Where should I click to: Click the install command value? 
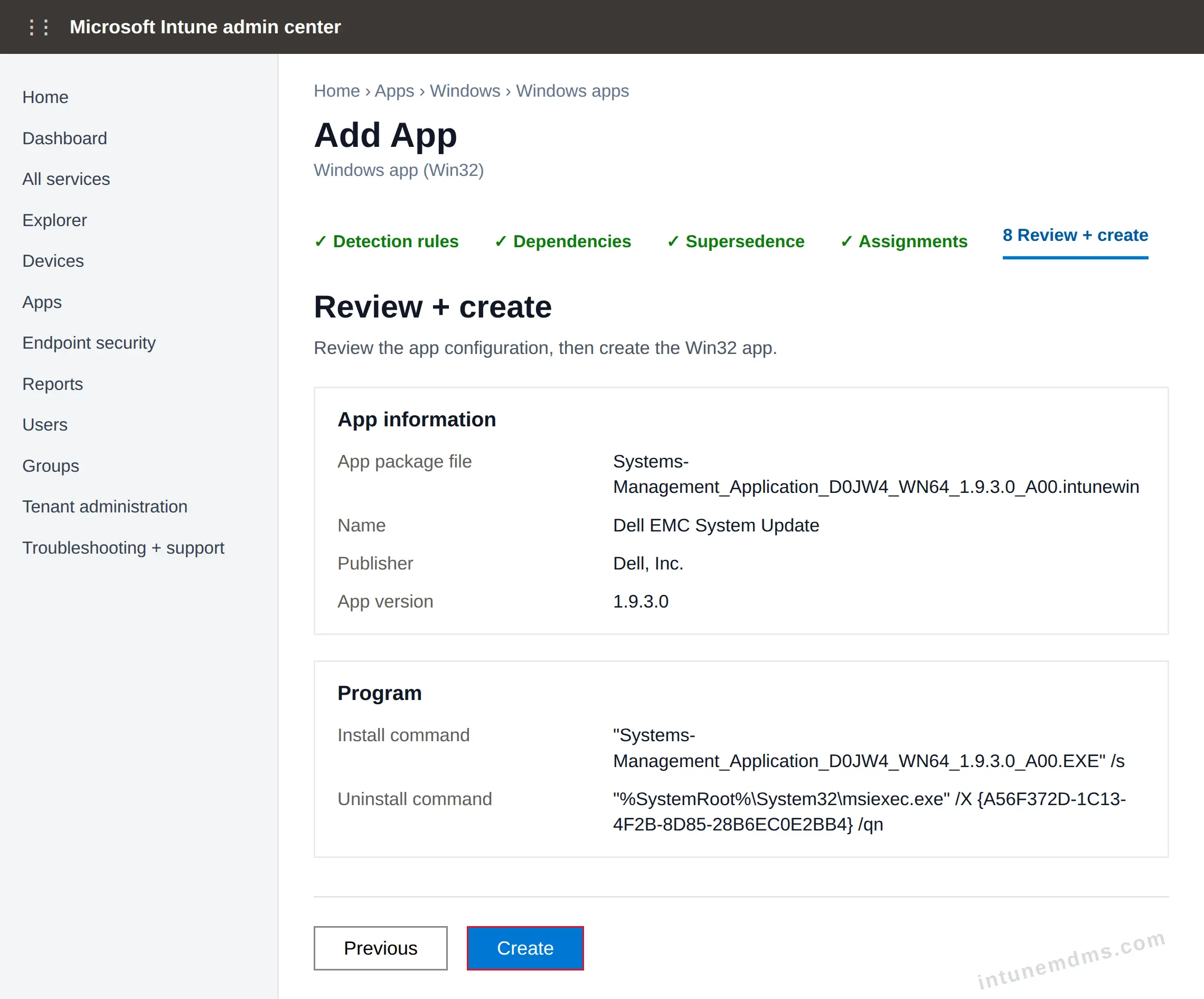869,748
